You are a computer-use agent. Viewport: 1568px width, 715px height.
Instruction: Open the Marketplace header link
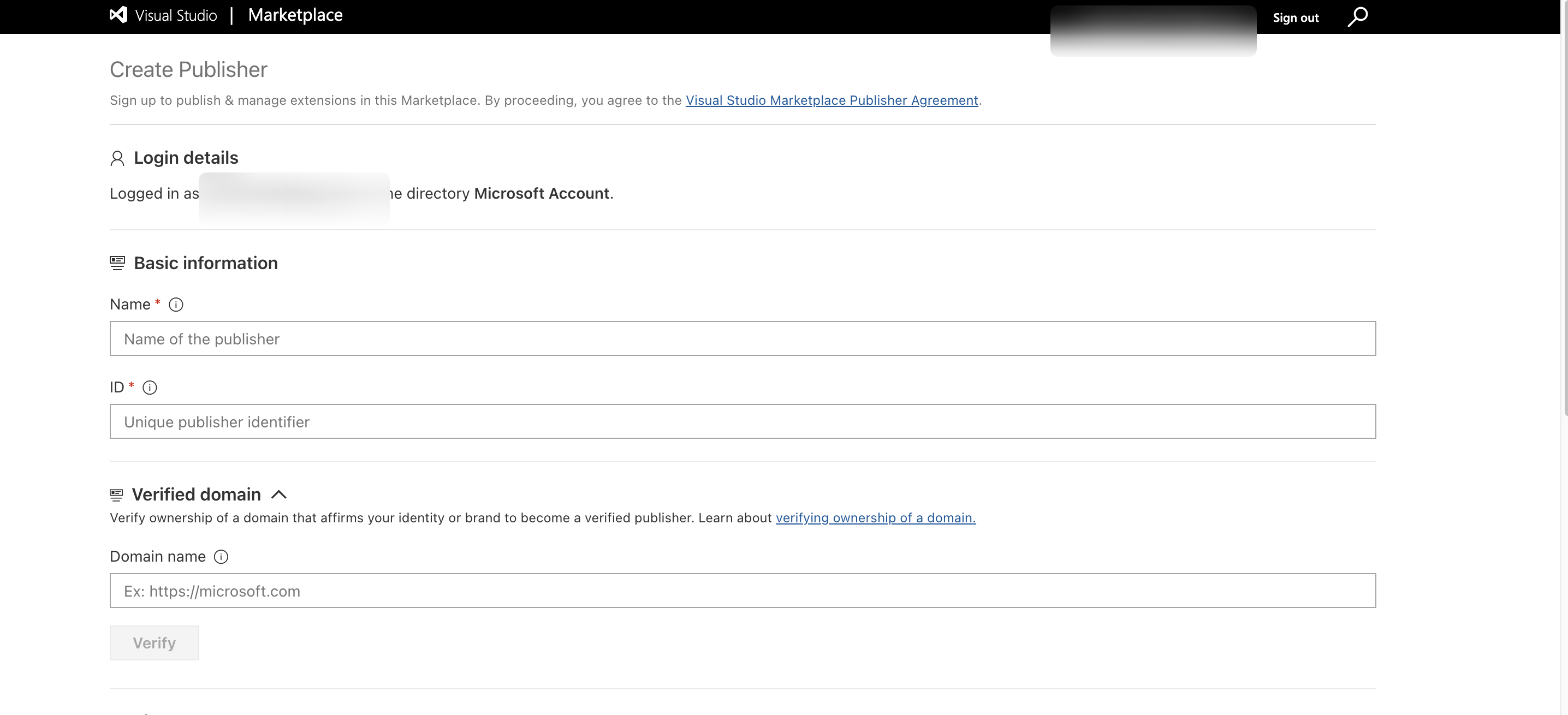(x=295, y=15)
